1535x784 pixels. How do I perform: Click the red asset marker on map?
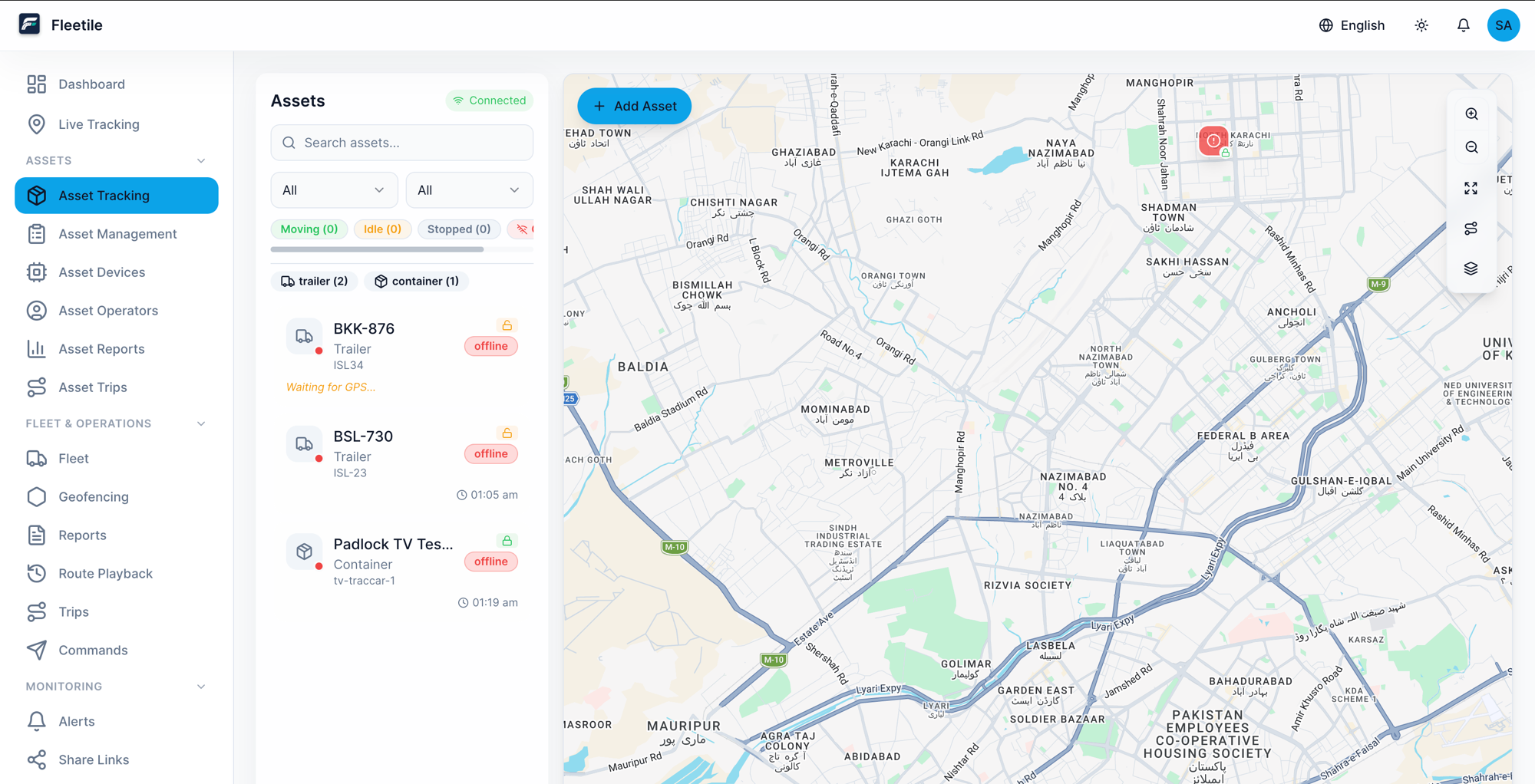point(1213,141)
